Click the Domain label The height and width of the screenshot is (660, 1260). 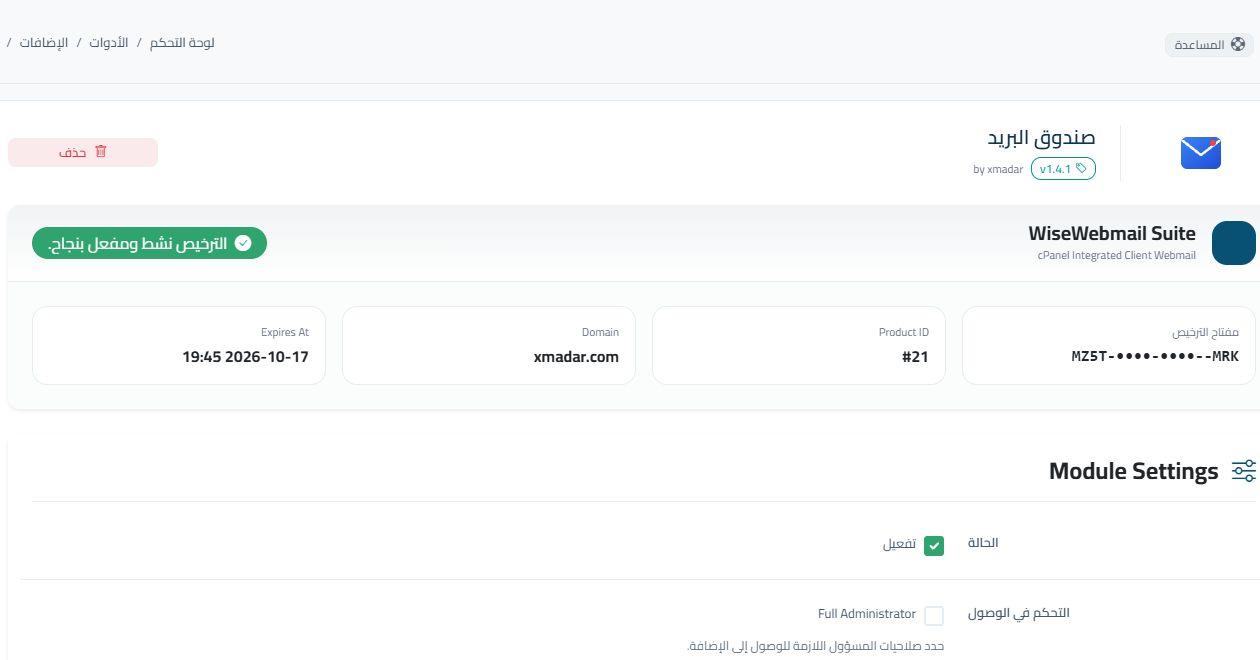click(600, 332)
